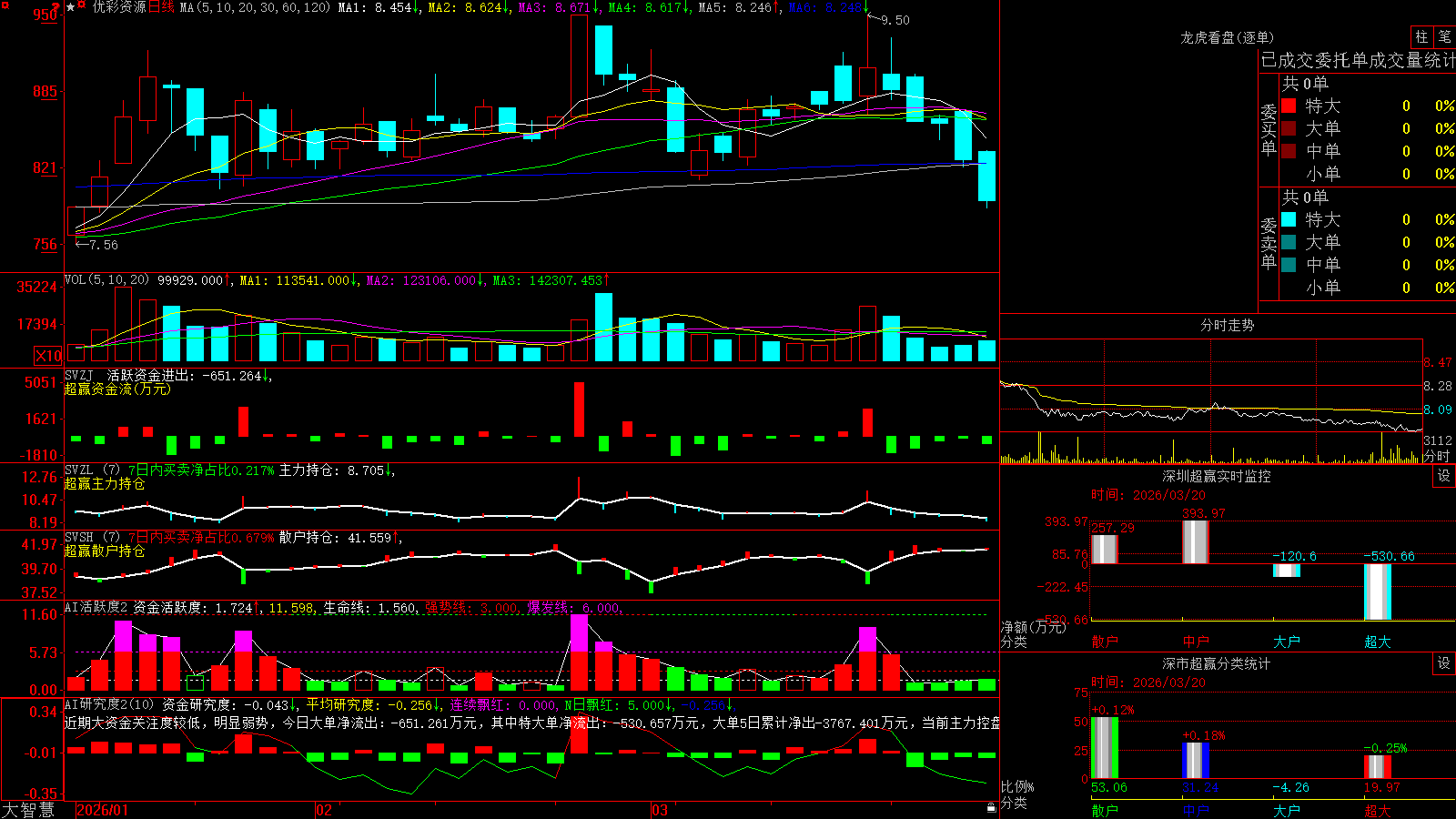Click the MA3: 8.671 value
This screenshot has height=819, width=1456.
pyautogui.click(x=558, y=7)
